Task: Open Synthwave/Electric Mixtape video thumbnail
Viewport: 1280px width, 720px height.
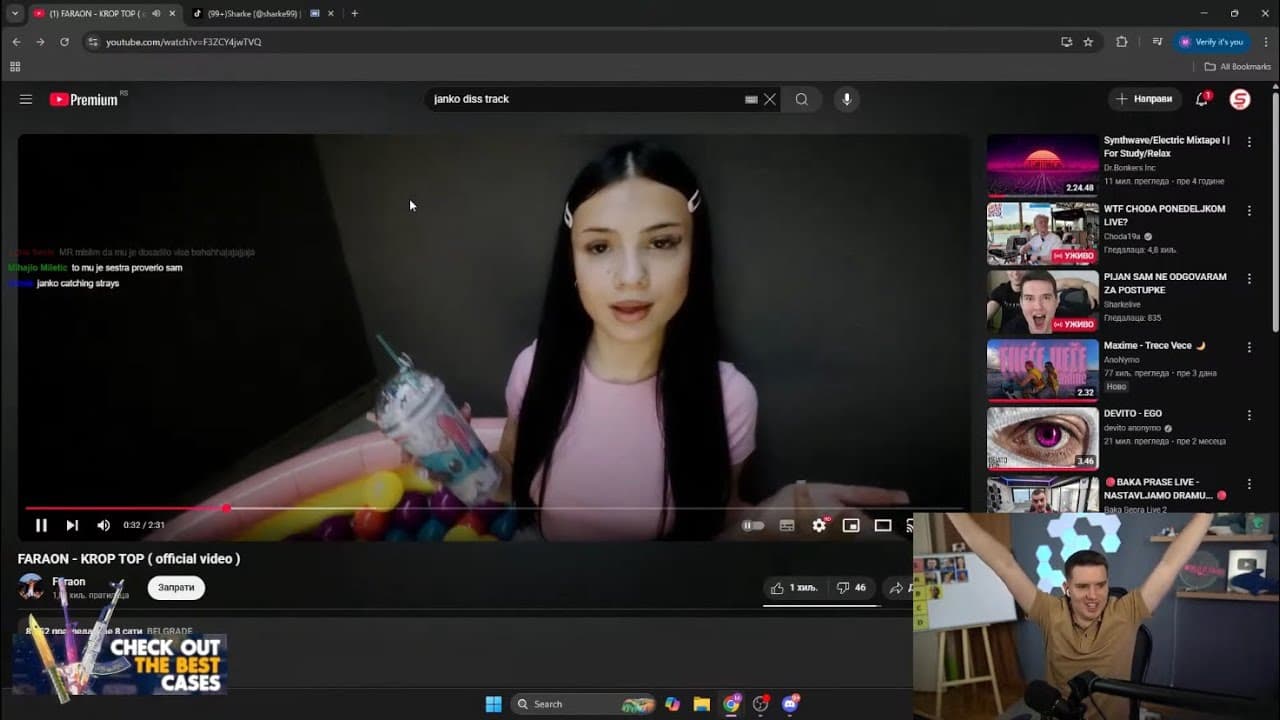Action: point(1042,166)
